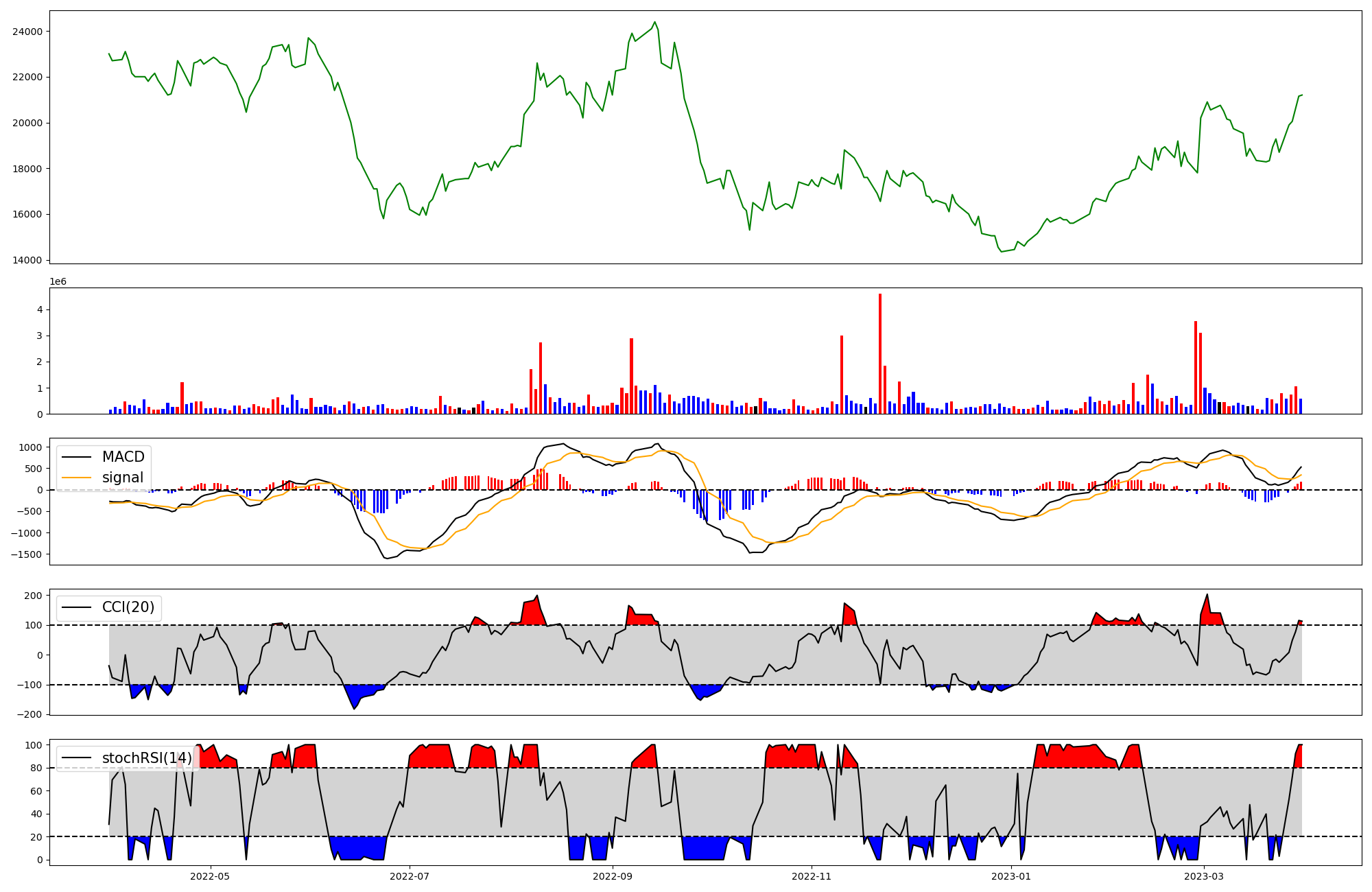Click the −1500 tick on MACD axis
Image resolution: width=1372 pixels, height=892 pixels.
[x=27, y=554]
